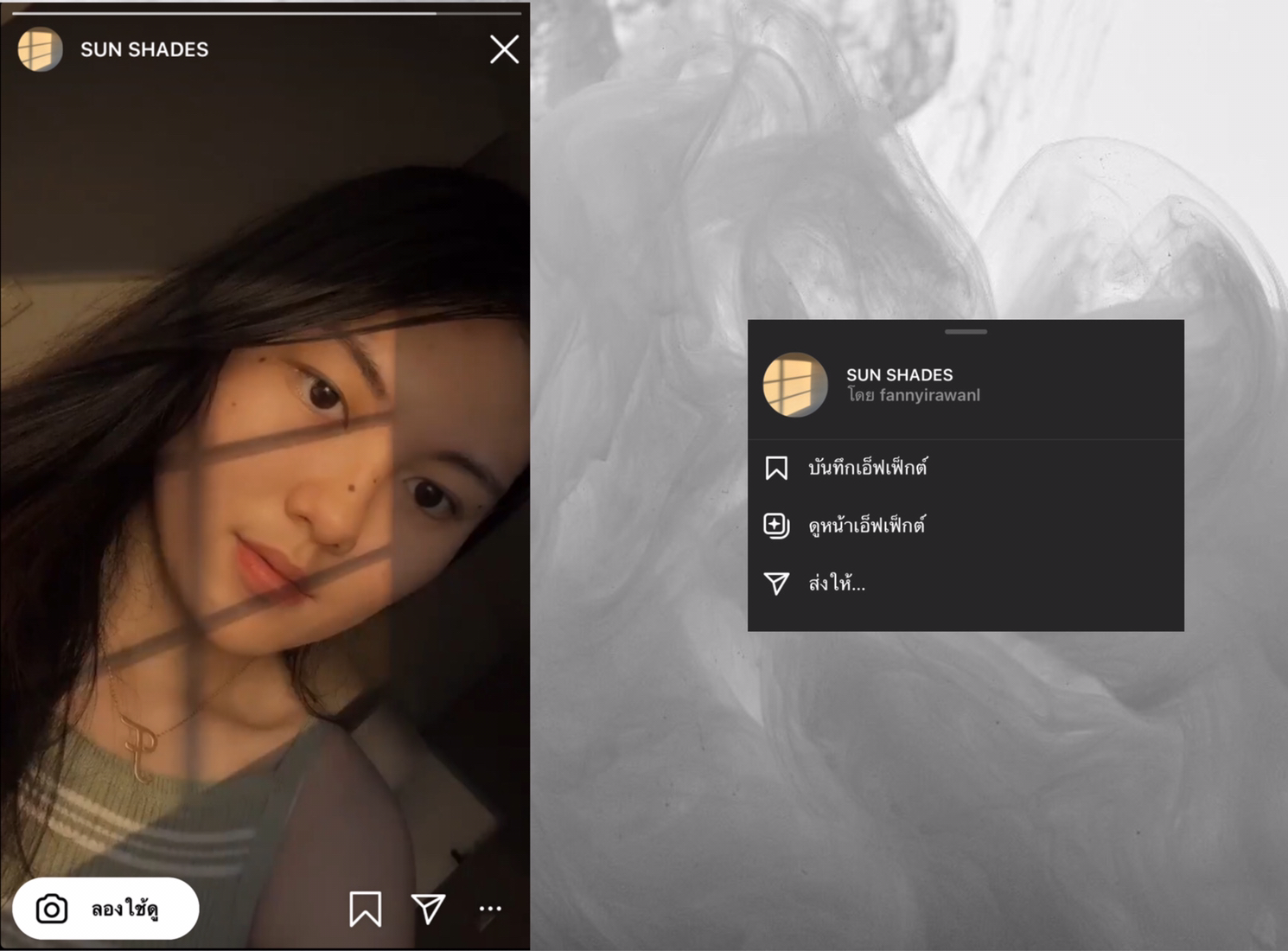1288x951 pixels.
Task: Click paper plane icon beside ส่งให้...
Action: pos(776,584)
